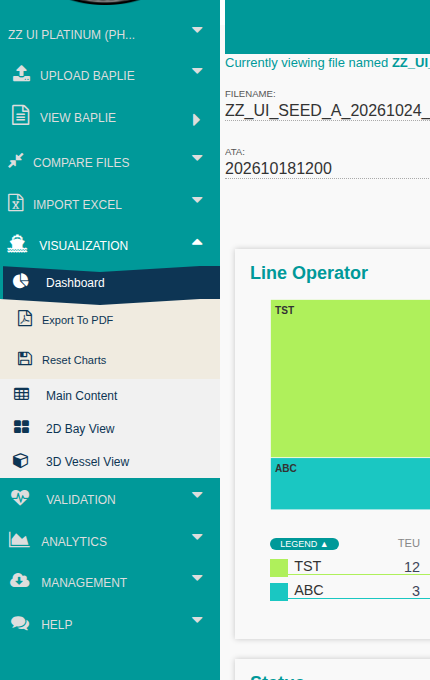Click the Export To PDF file icon

25,318
